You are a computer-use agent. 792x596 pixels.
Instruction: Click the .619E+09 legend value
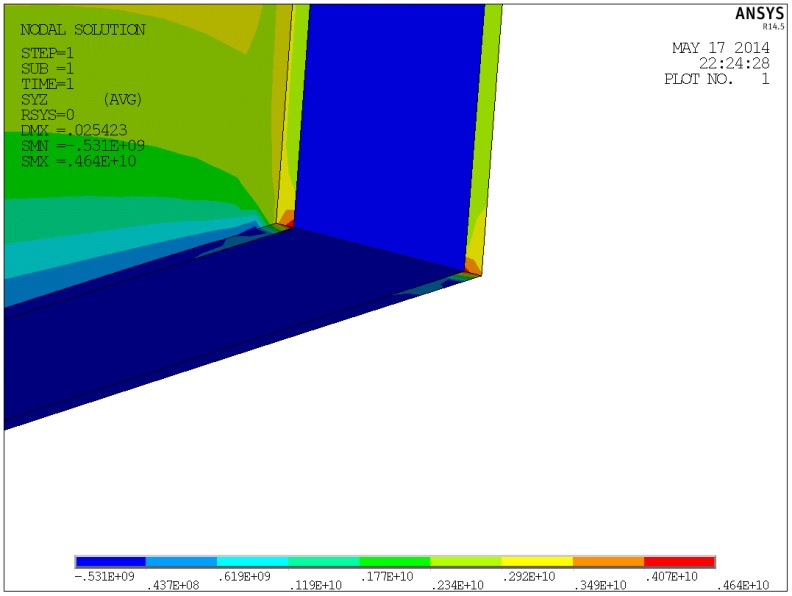(244, 576)
